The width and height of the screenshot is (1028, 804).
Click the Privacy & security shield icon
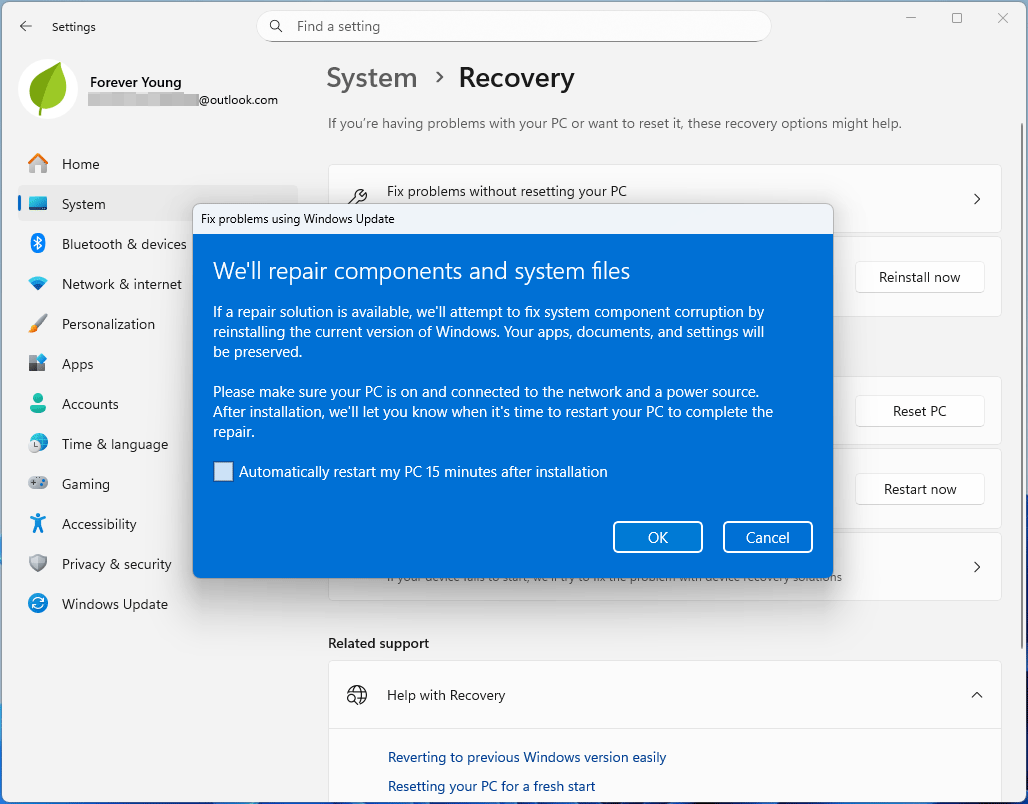[x=40, y=564]
